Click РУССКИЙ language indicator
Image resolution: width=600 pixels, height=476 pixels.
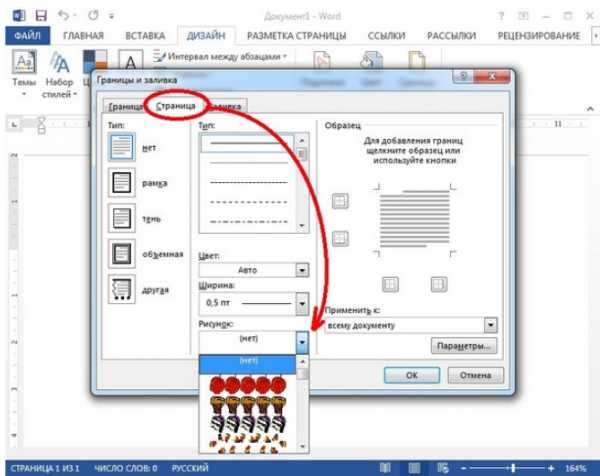(x=190, y=468)
